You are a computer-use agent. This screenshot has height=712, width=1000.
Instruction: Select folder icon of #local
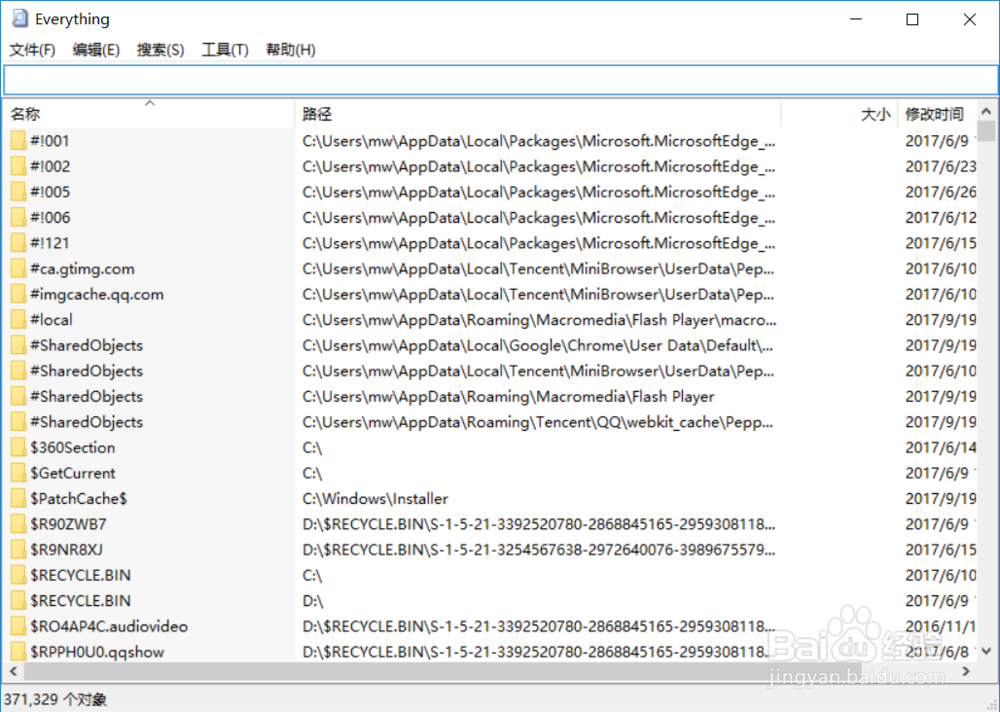click(18, 319)
